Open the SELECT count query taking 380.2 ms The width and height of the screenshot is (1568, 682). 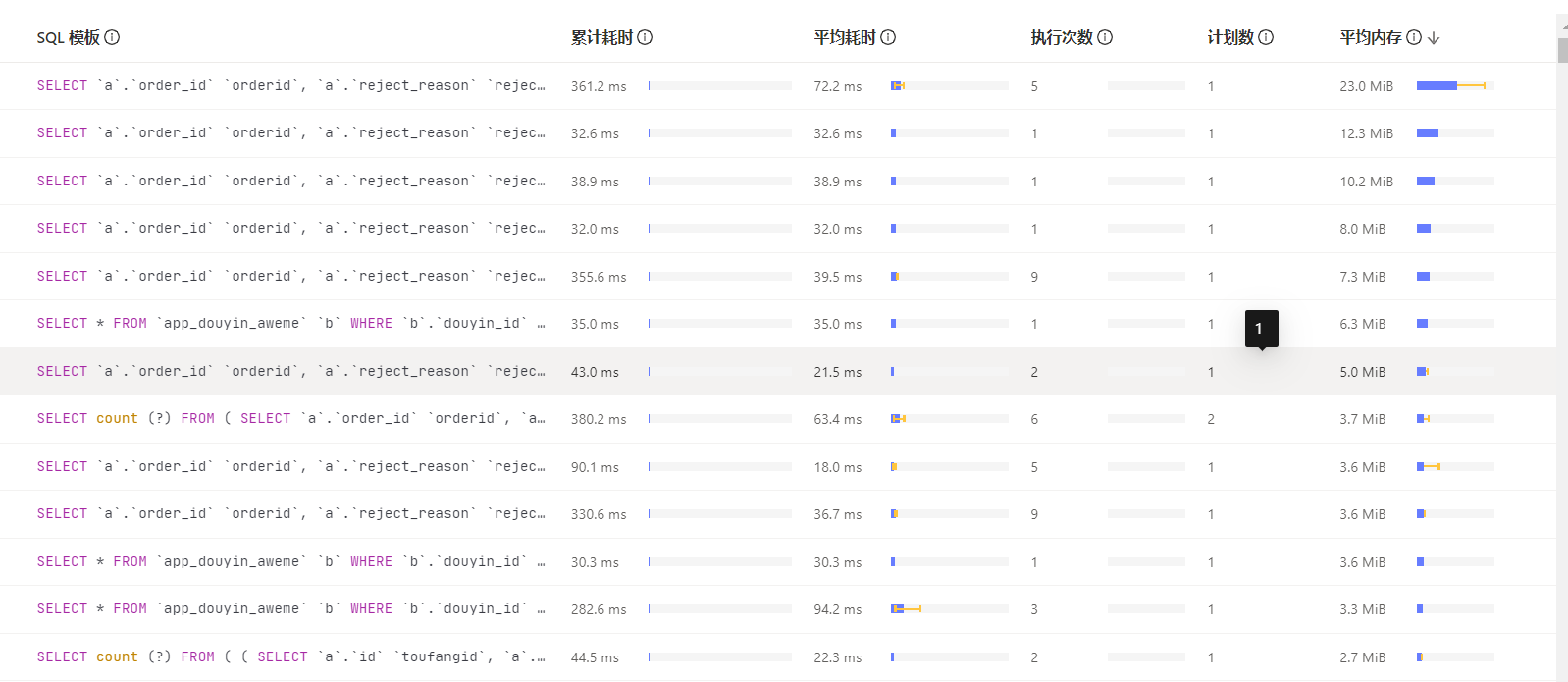[290, 419]
